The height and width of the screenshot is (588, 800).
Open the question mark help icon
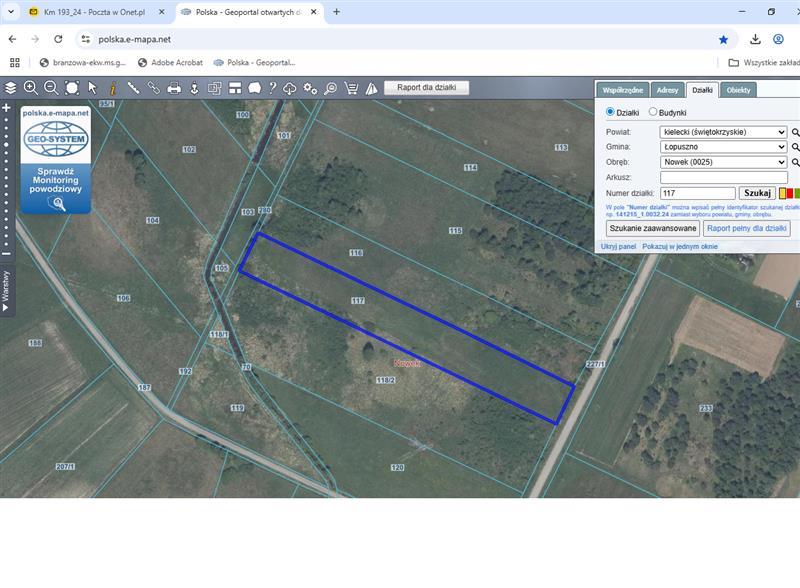[272, 88]
